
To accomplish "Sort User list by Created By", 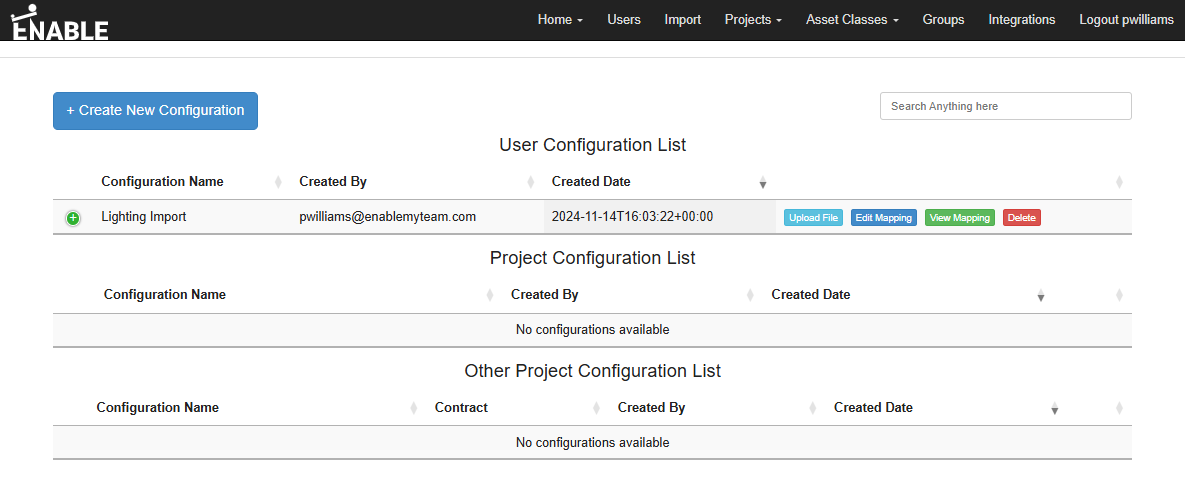I will (333, 182).
